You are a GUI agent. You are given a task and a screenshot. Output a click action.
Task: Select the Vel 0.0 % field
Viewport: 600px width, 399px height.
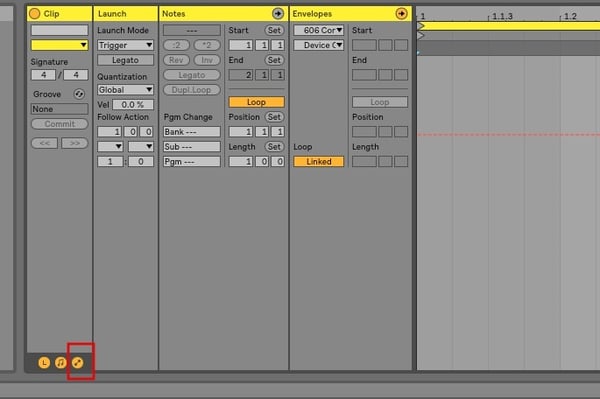(133, 104)
